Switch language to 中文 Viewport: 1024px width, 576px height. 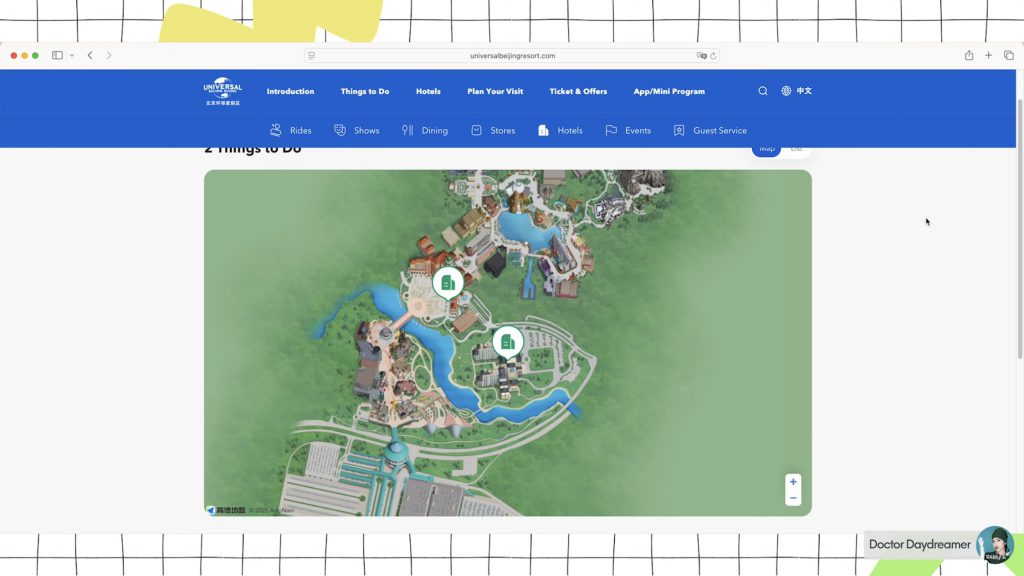coord(797,91)
